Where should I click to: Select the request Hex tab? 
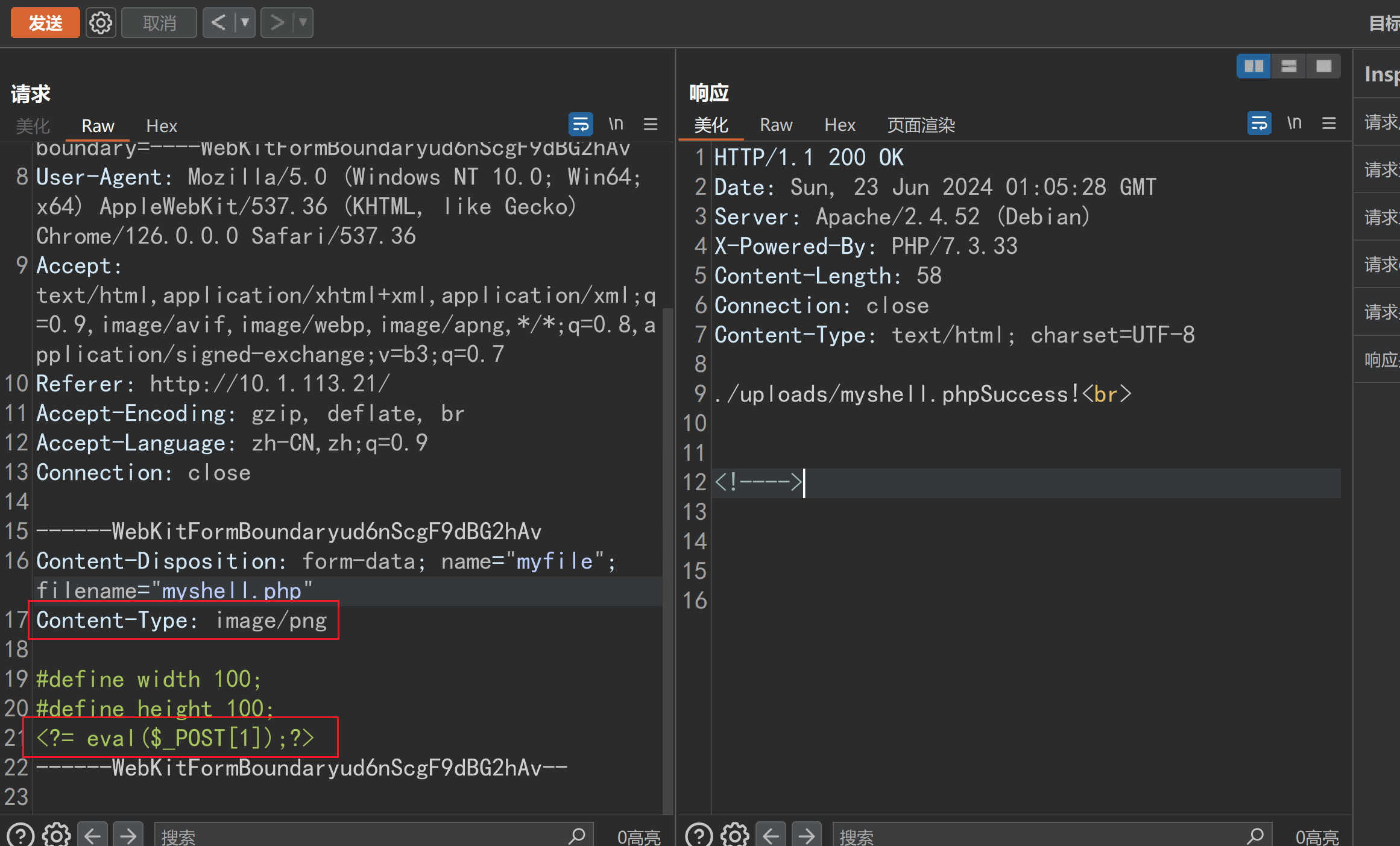tap(162, 126)
